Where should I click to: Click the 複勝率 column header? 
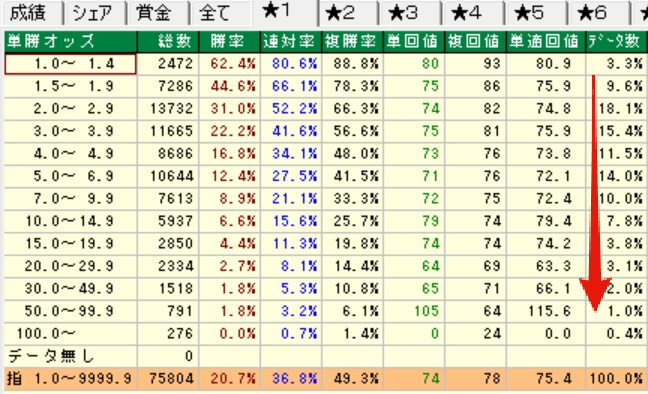353,41
